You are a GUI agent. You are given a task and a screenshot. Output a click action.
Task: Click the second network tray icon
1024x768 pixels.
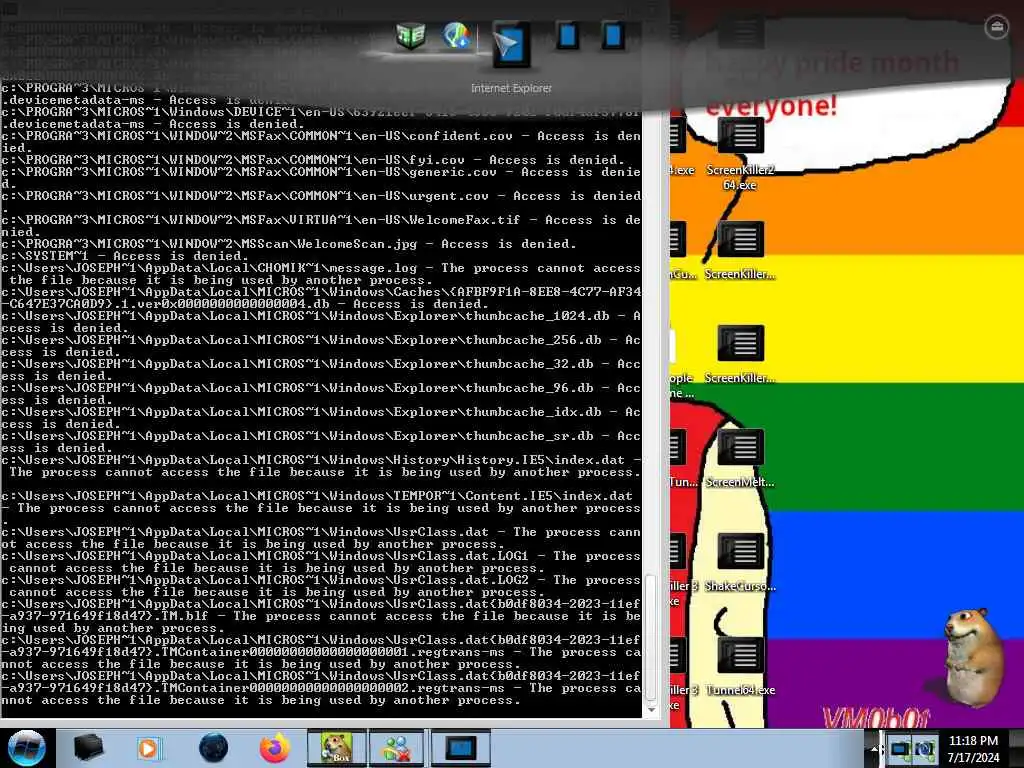924,748
